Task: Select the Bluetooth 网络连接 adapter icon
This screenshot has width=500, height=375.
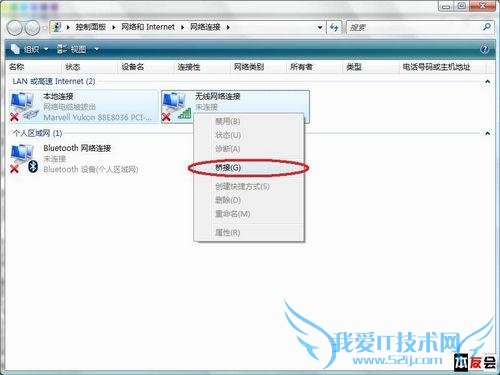Action: [24, 159]
